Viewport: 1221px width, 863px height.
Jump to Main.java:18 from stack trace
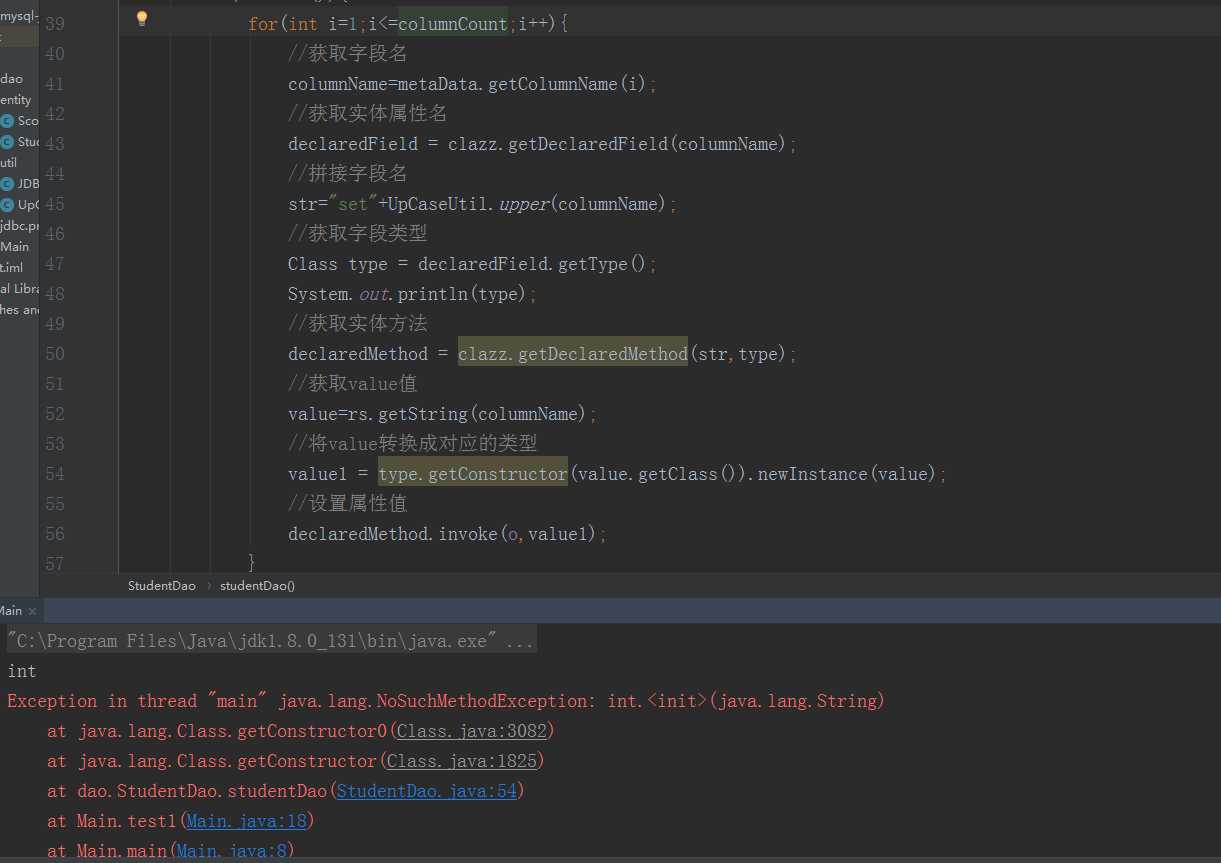pyautogui.click(x=247, y=821)
